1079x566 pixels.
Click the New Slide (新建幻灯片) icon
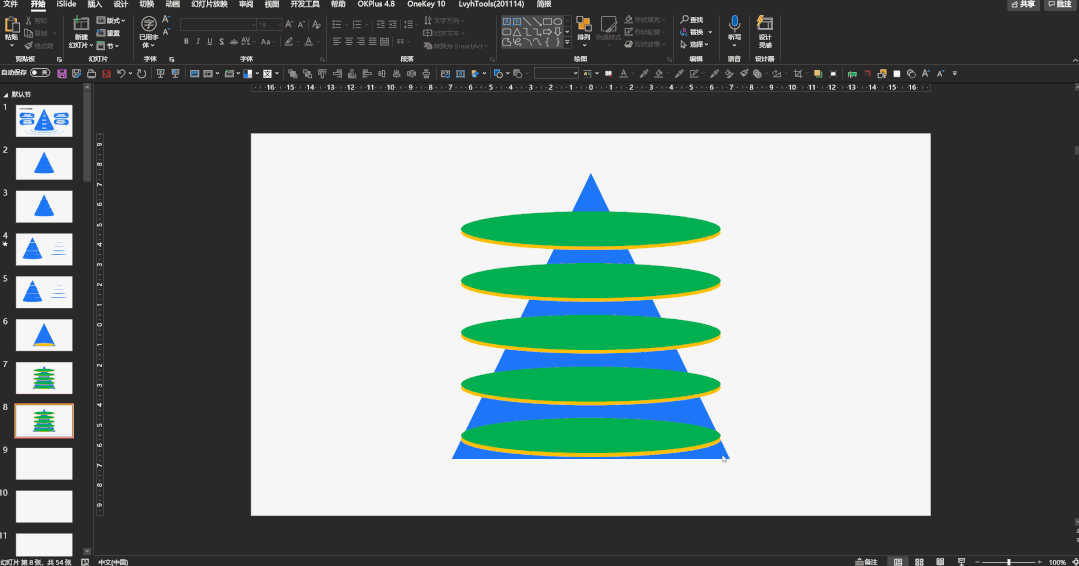pyautogui.click(x=81, y=23)
